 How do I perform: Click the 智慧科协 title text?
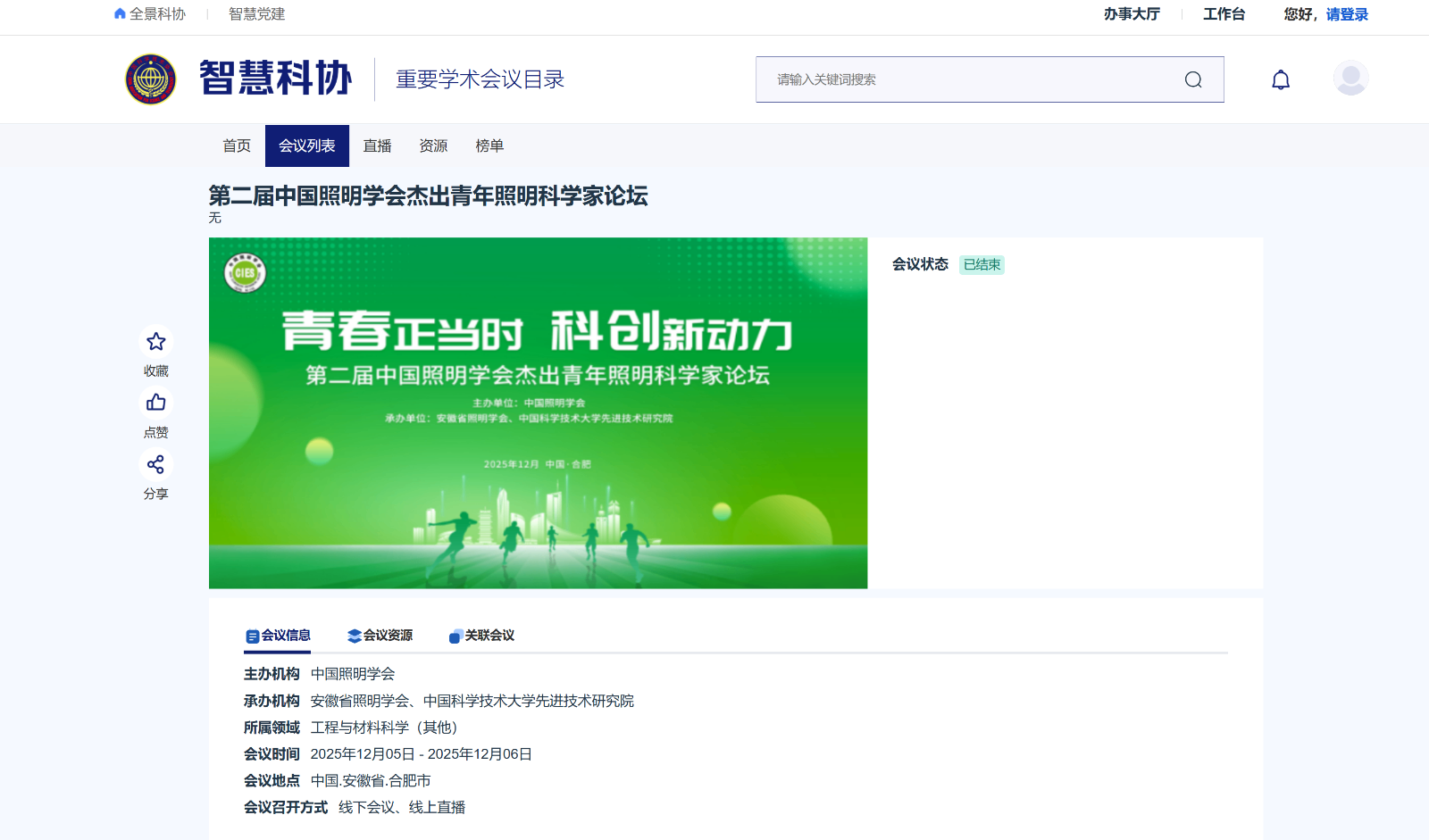pyautogui.click(x=275, y=79)
